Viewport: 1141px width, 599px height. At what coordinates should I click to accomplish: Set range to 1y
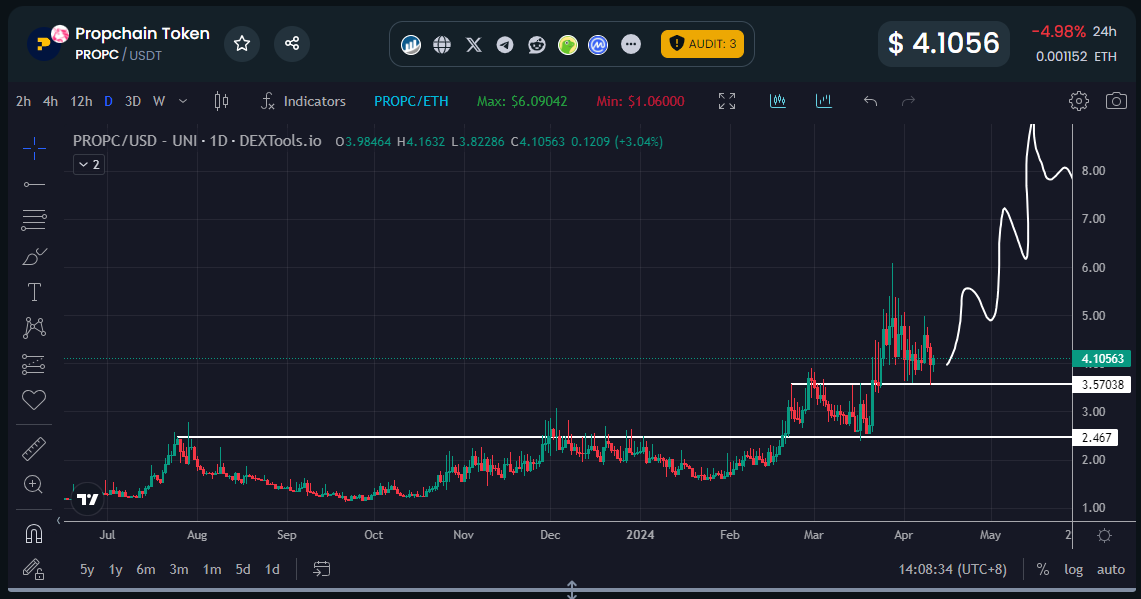(115, 569)
